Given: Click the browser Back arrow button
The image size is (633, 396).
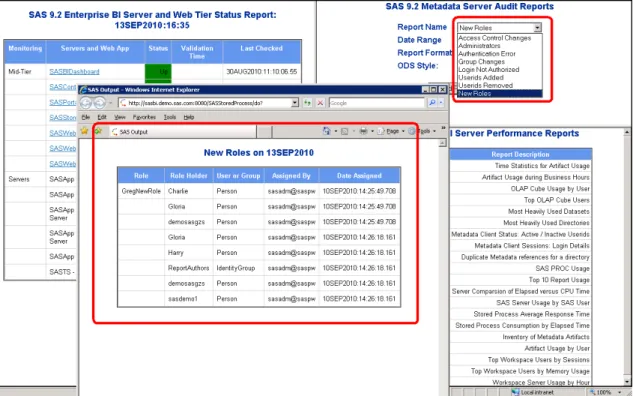Looking at the screenshot, I should [86, 103].
